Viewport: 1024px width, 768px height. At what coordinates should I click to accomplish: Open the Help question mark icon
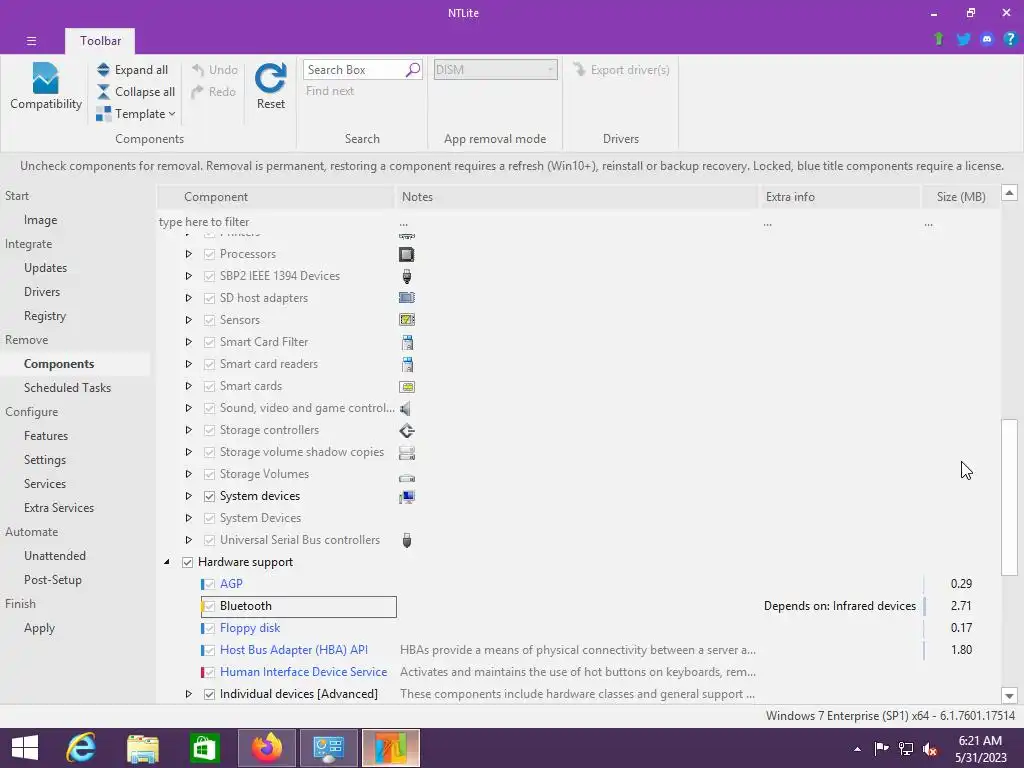[x=1010, y=39]
